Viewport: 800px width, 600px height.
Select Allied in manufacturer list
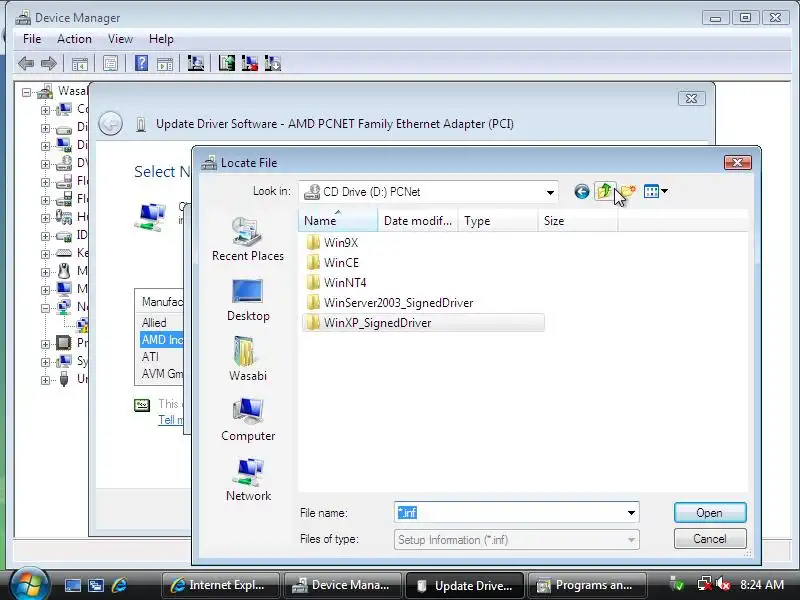coord(154,322)
